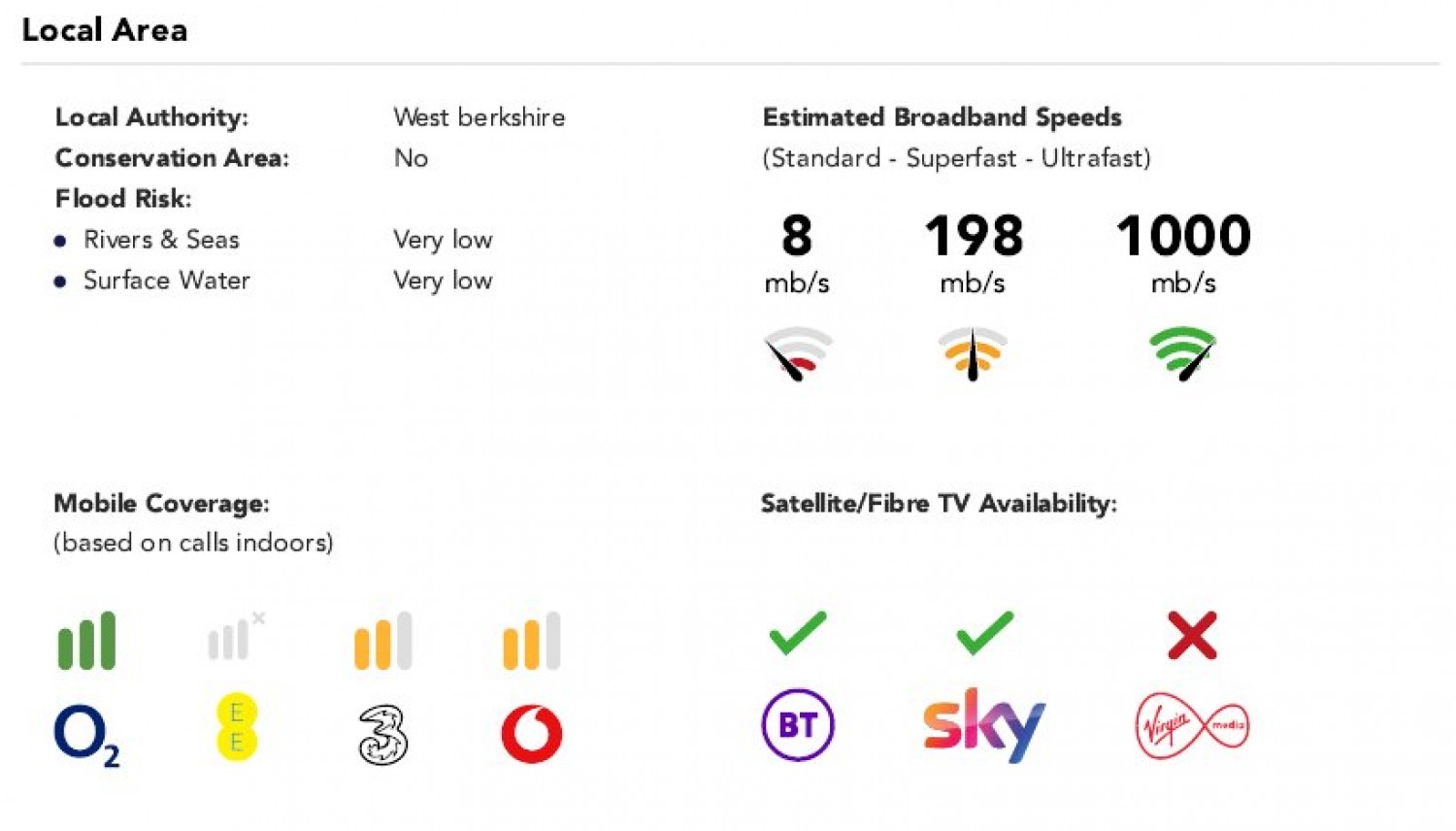1456x831 pixels.
Task: Click the Sky TV logo
Action: [983, 725]
